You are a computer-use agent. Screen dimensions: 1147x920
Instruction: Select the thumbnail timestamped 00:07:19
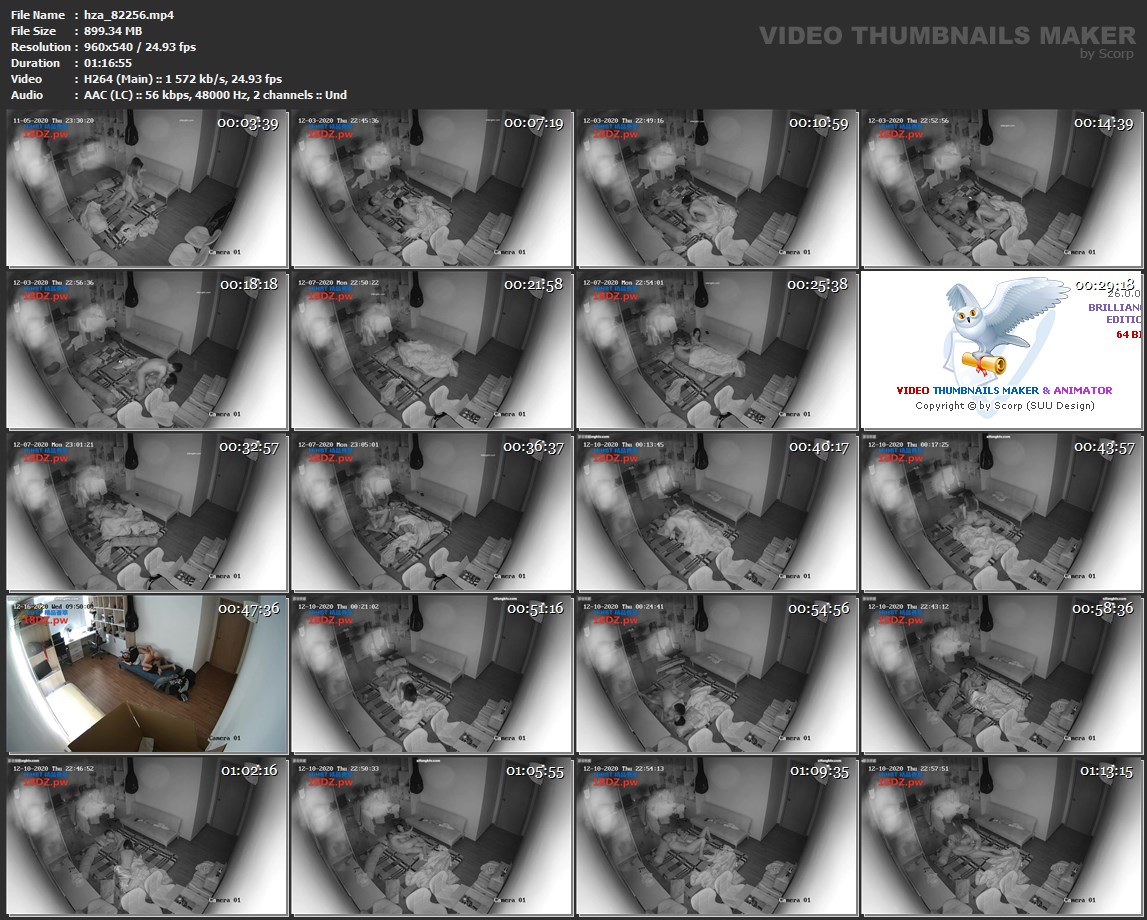click(432, 189)
